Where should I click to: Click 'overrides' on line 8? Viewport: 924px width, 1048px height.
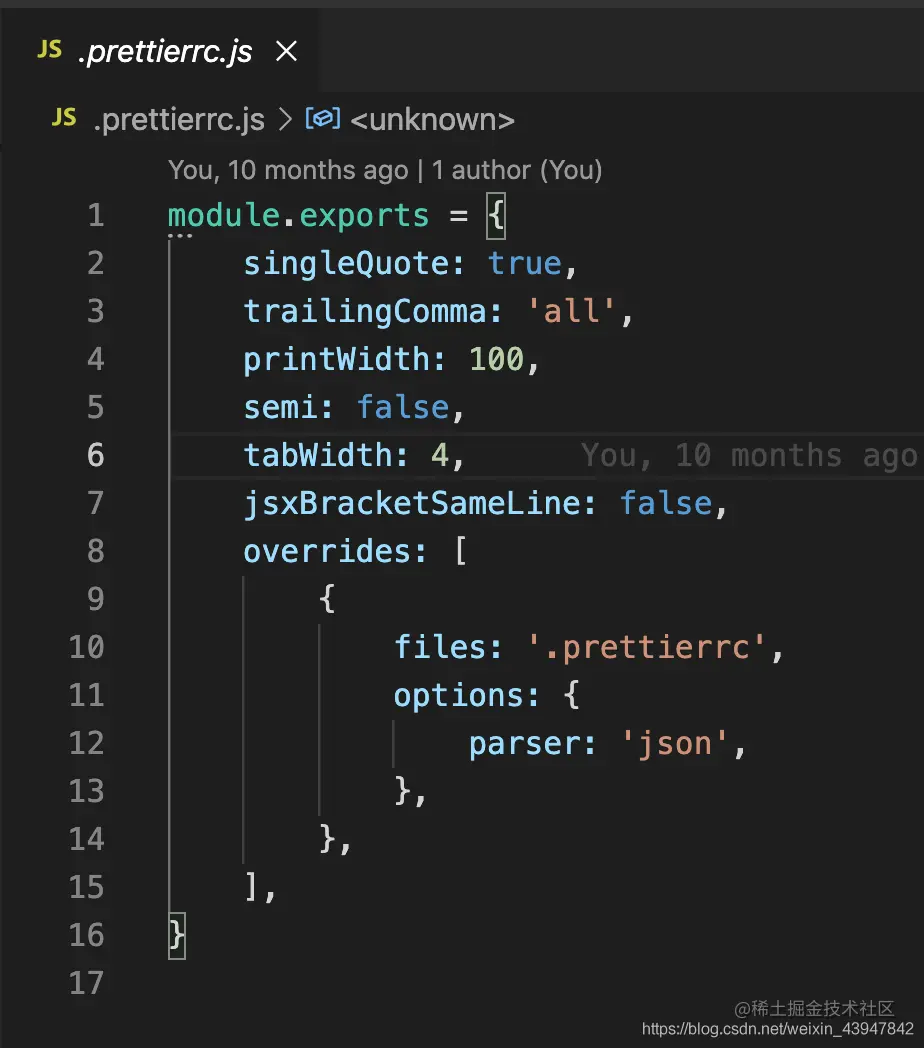click(327, 552)
